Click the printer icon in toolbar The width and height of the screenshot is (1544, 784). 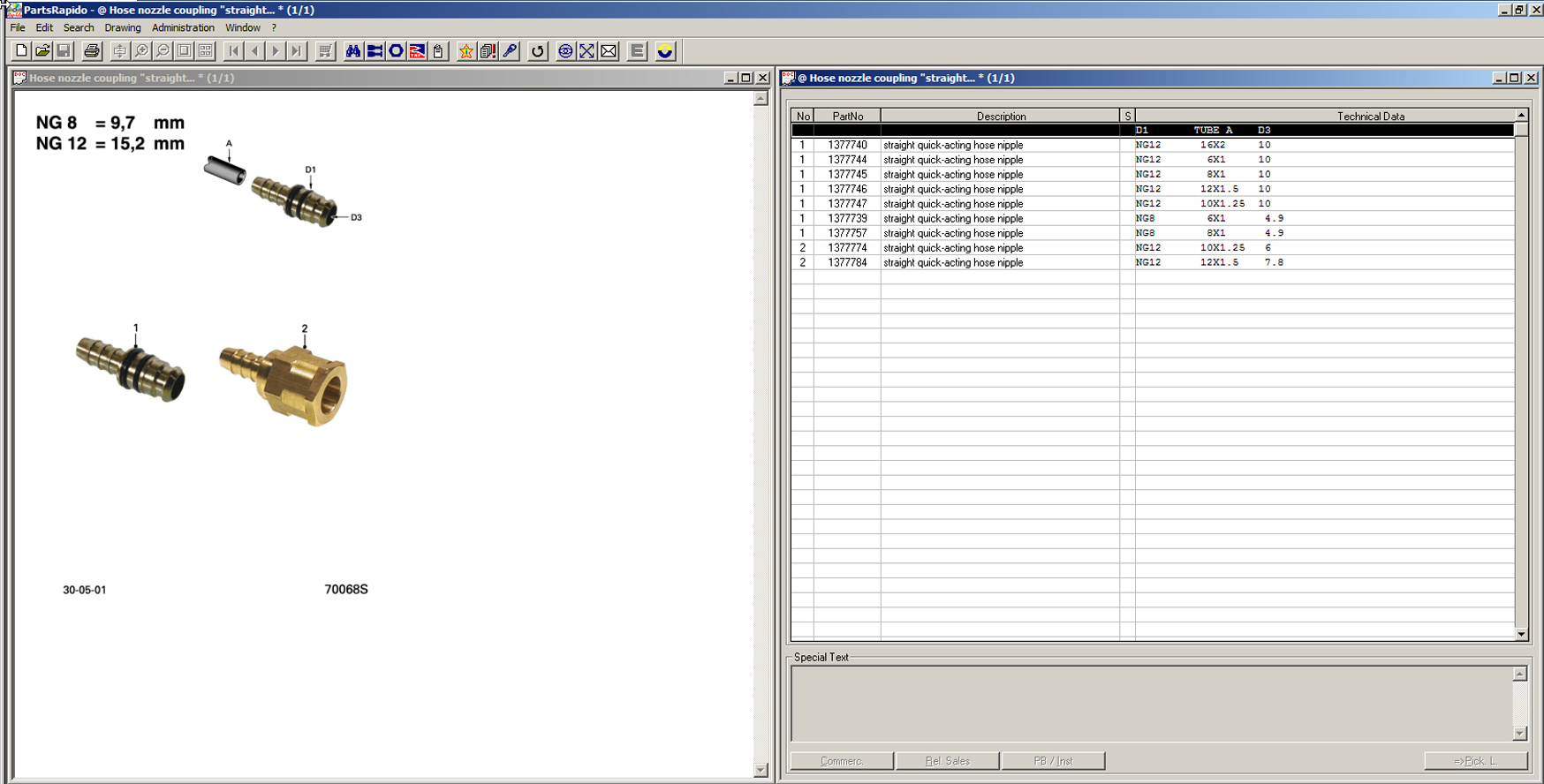91,51
